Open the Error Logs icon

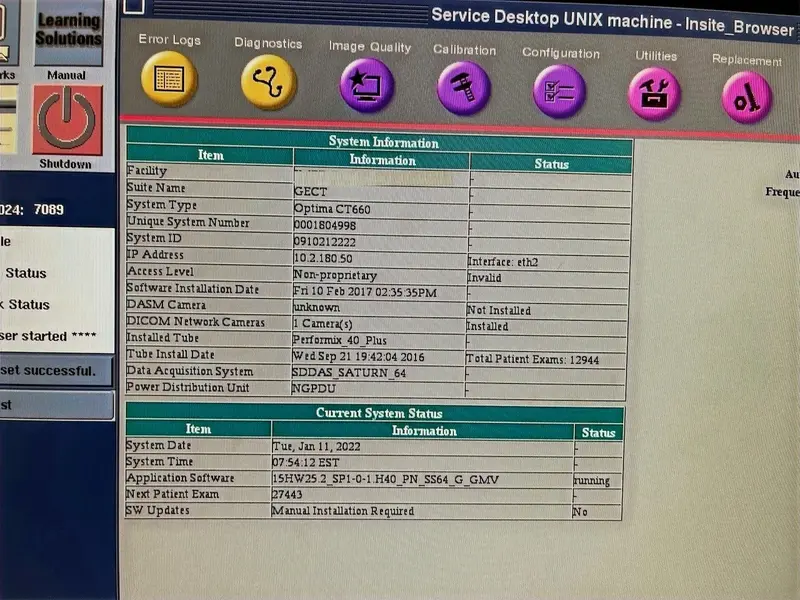pos(169,79)
